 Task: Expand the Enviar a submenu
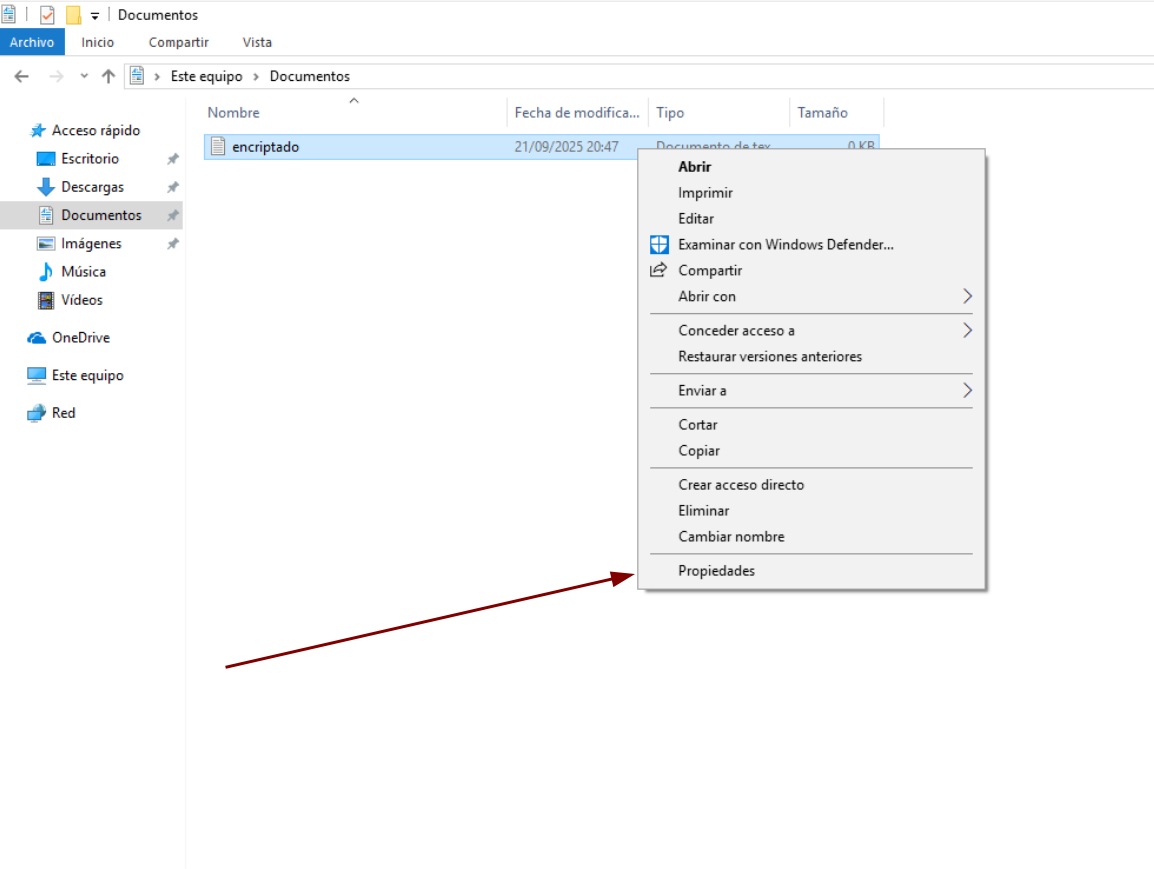(811, 391)
